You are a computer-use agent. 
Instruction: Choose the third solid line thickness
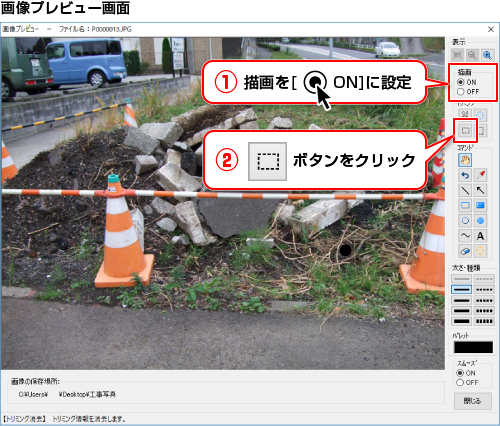(x=461, y=300)
